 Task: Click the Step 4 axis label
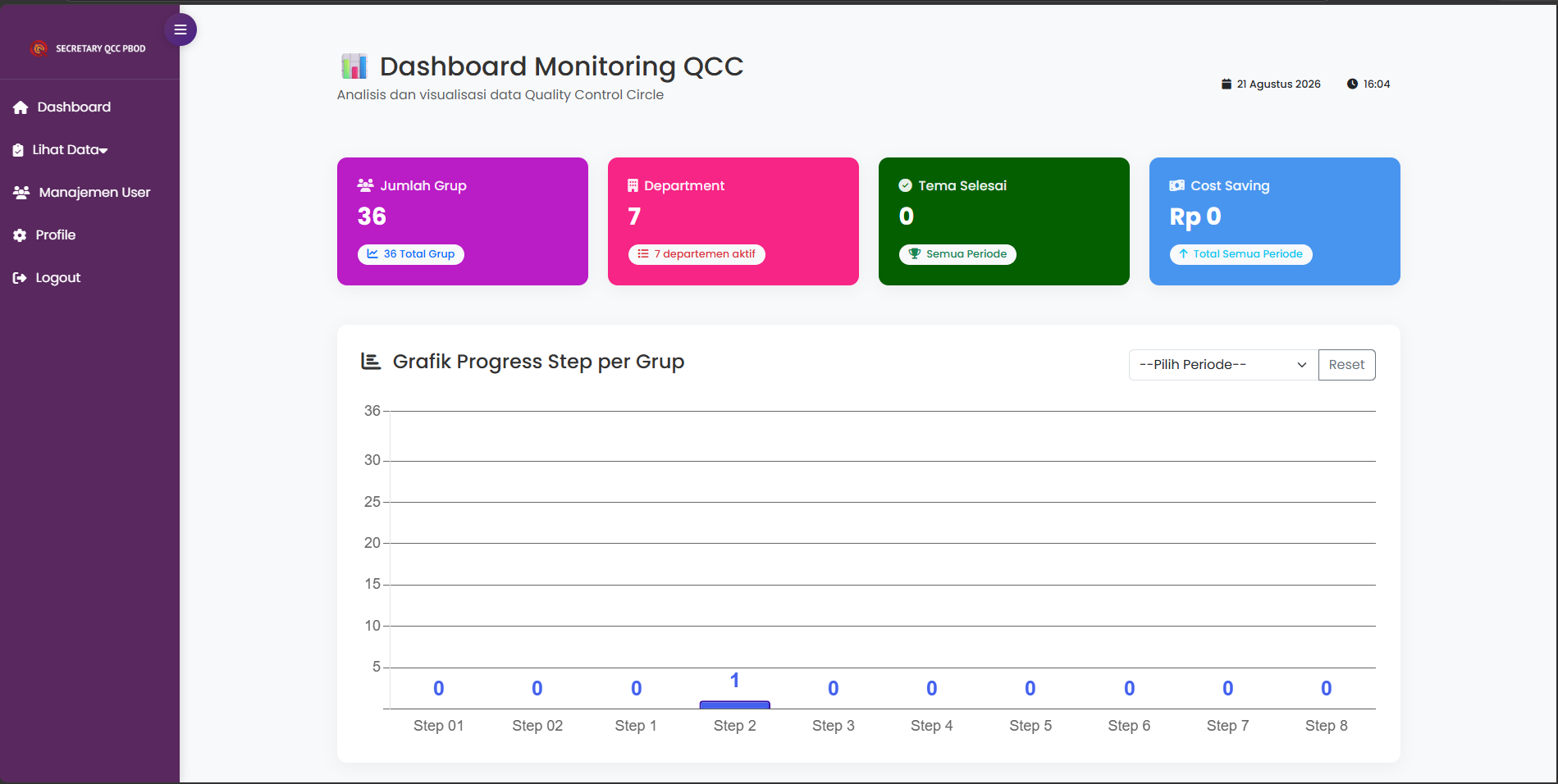932,726
